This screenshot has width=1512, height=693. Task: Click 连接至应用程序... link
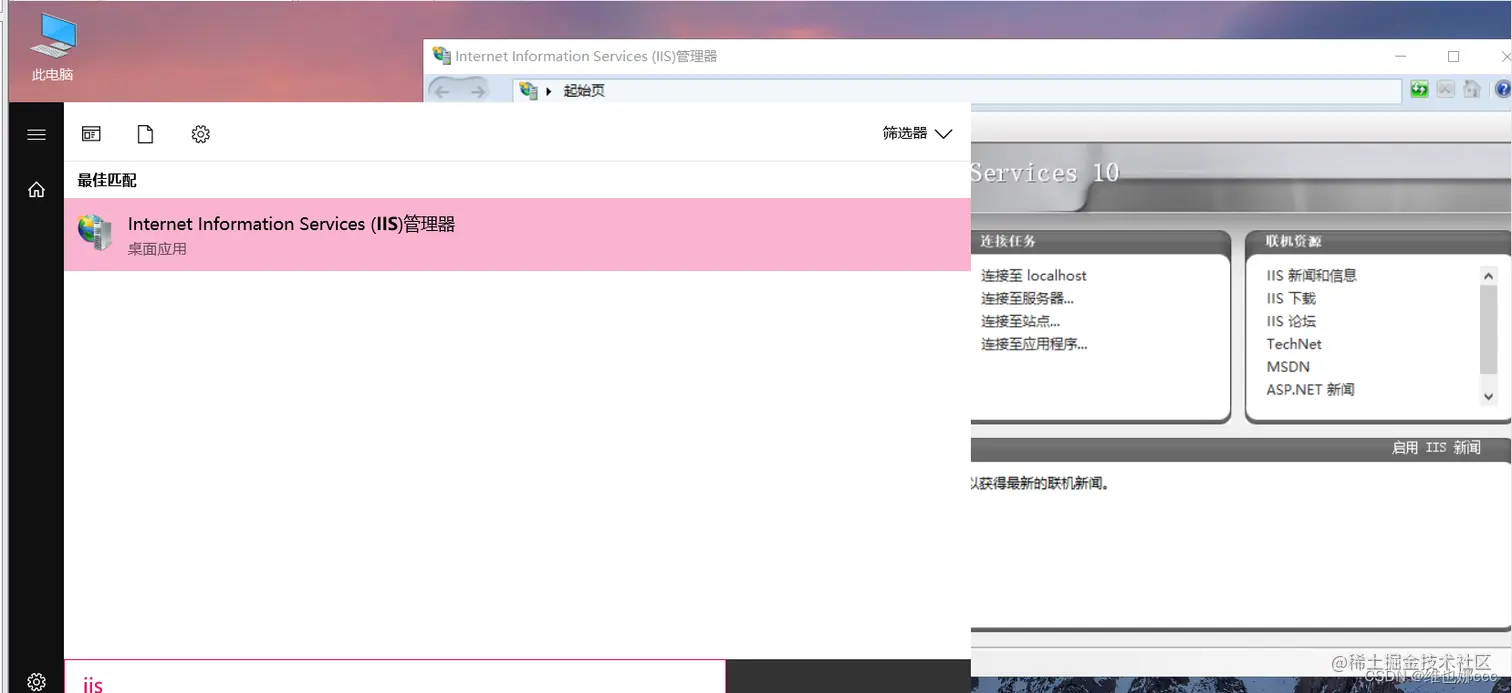click(1033, 344)
